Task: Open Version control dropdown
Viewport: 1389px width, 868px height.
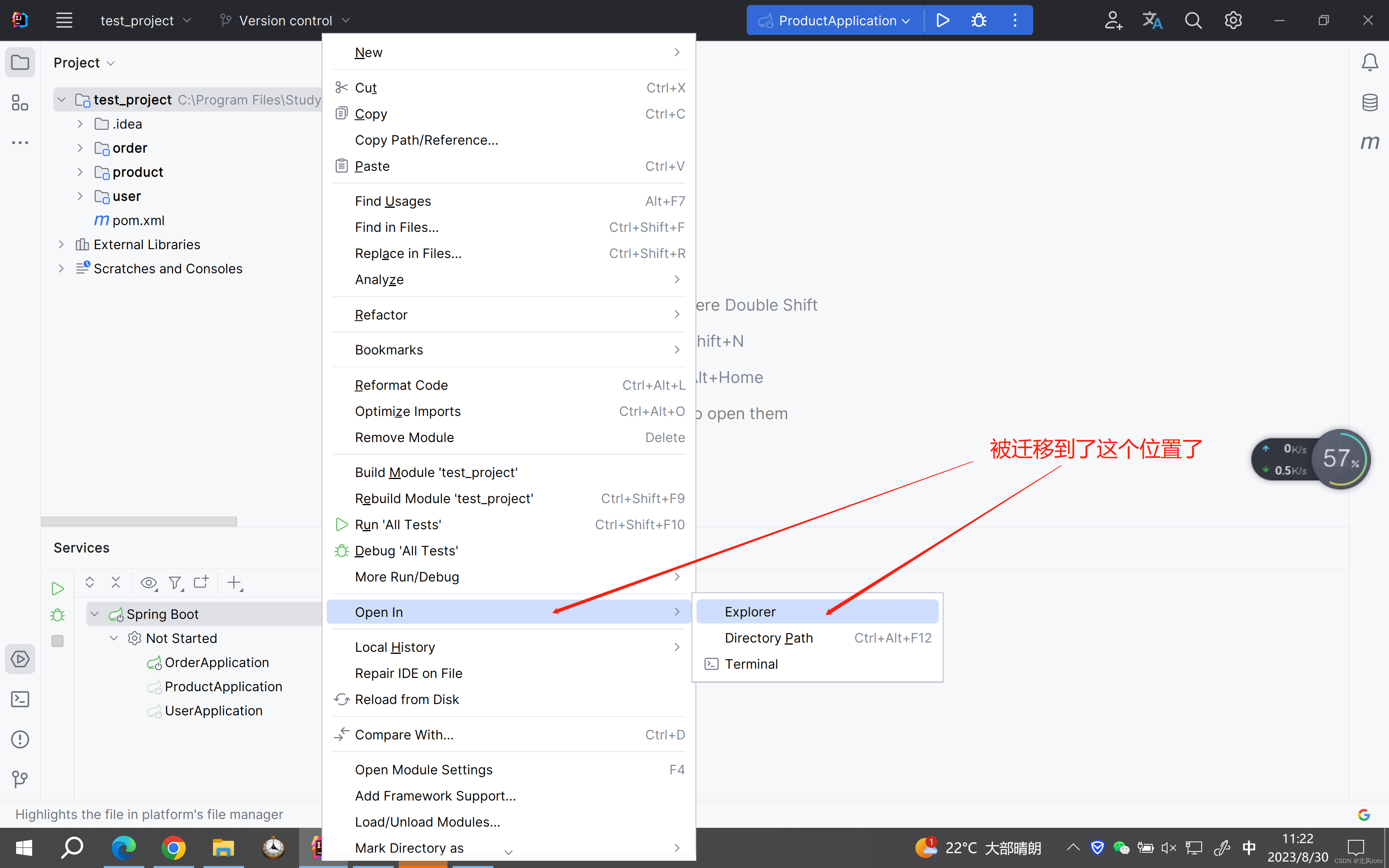Action: 285,20
